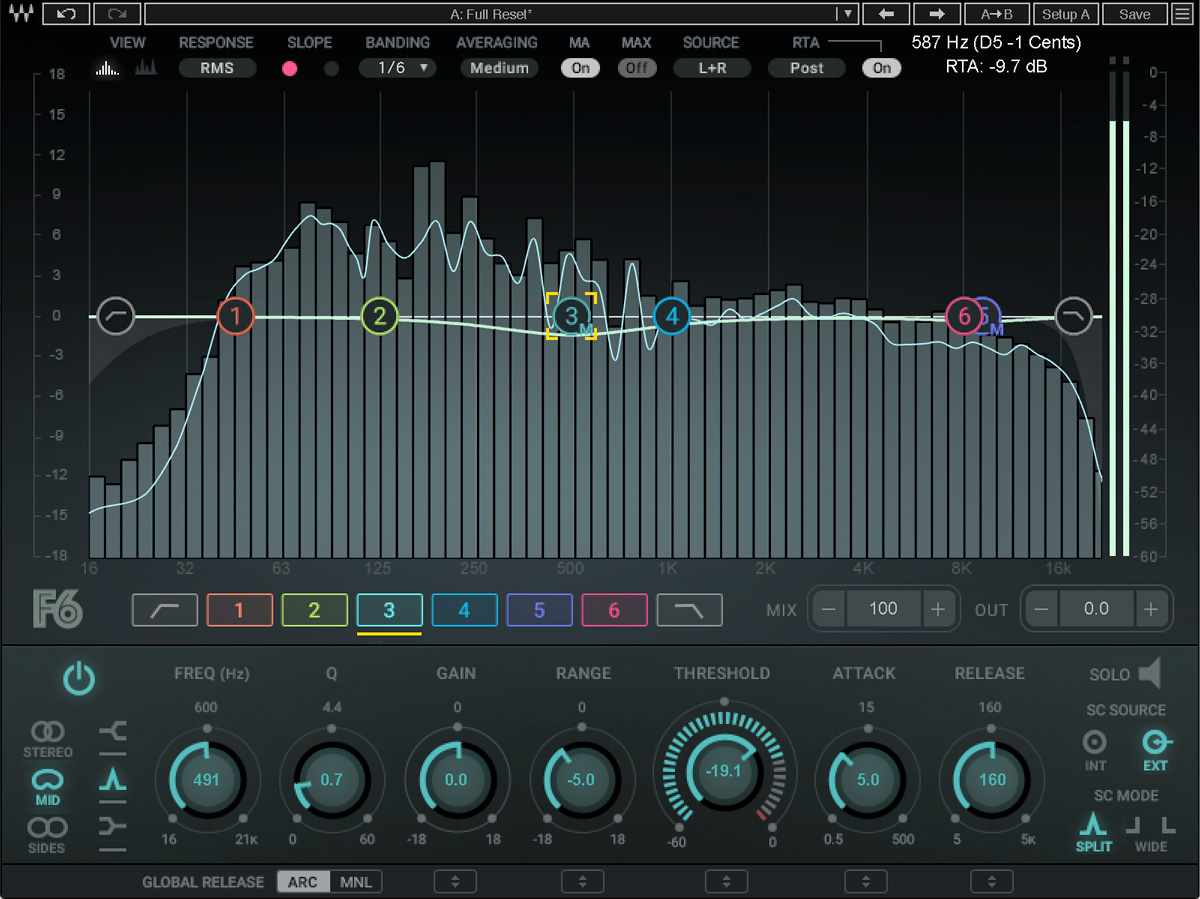Select the filled spectrum view icon

146,68
